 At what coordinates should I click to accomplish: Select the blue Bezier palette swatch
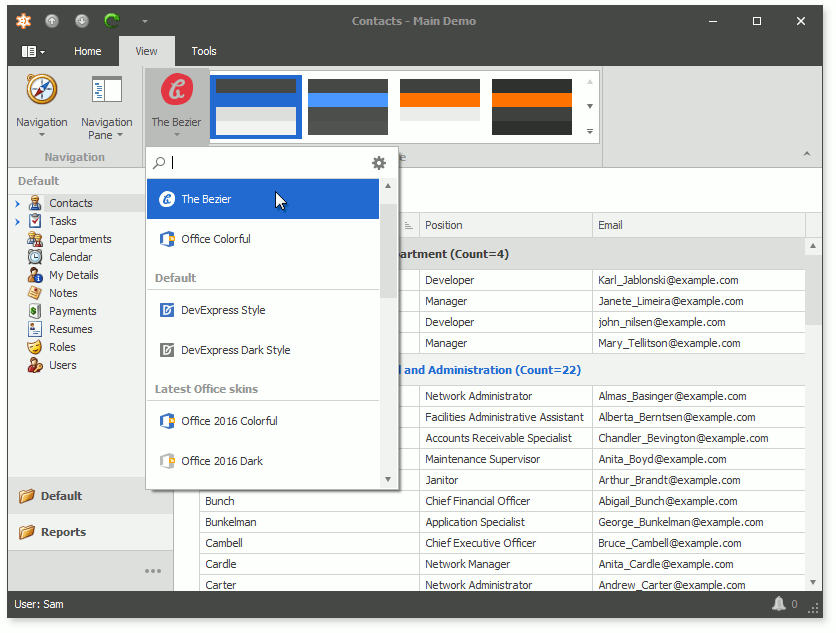(256, 107)
